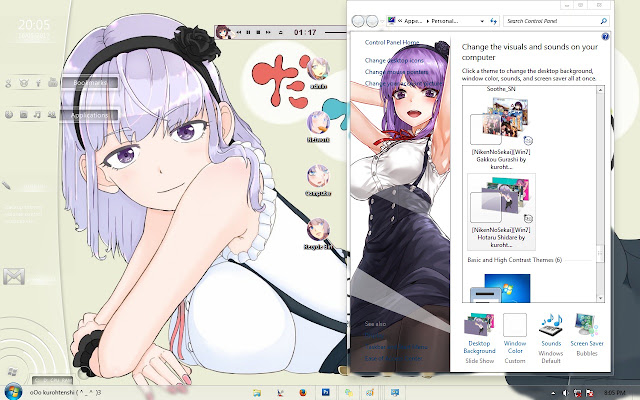Click the Bookmarks label button
Viewport: 640px width, 400px height.
(90, 83)
